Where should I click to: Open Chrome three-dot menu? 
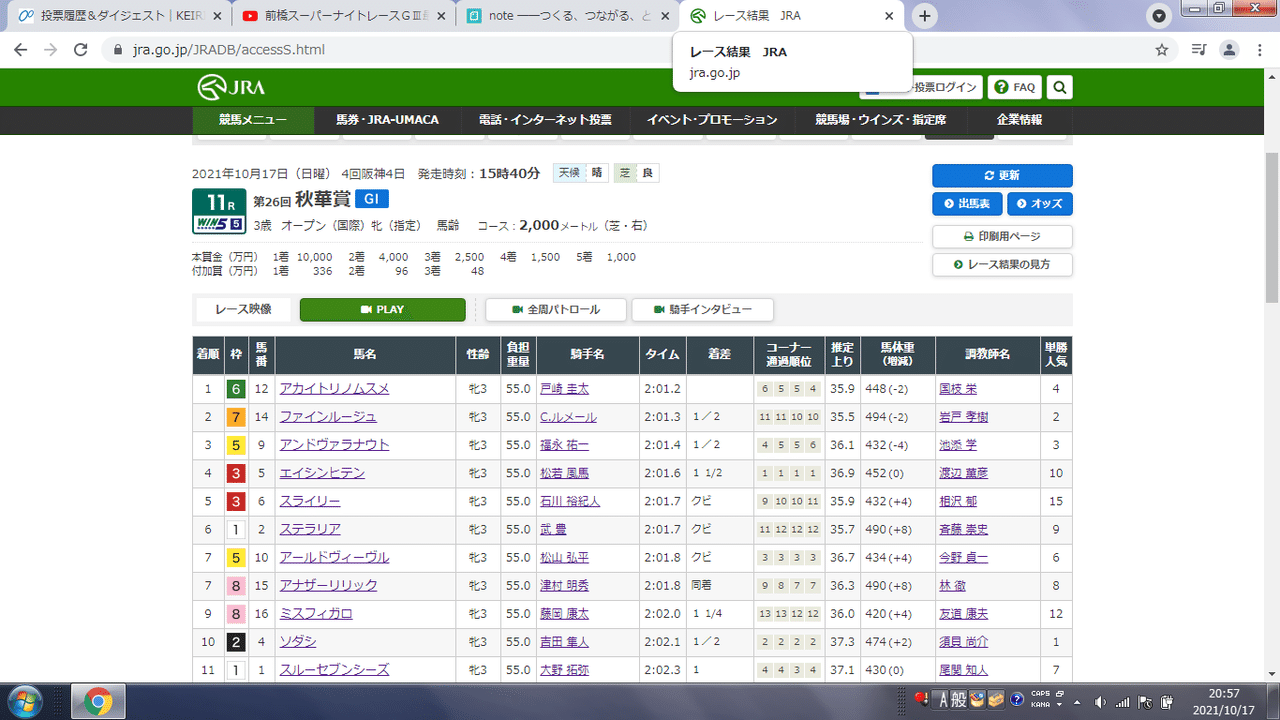click(x=1259, y=50)
